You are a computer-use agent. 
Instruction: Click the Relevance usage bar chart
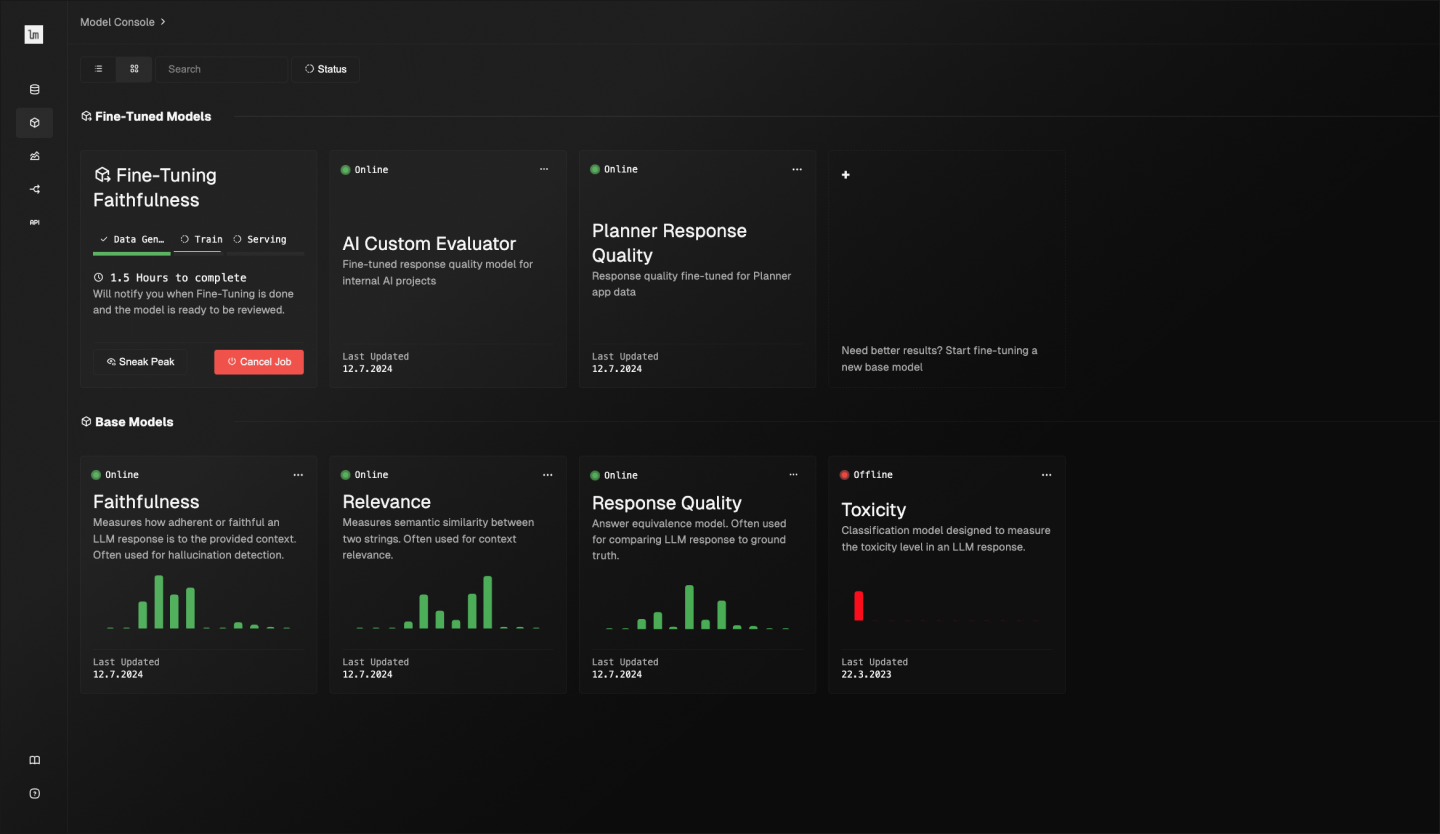448,602
